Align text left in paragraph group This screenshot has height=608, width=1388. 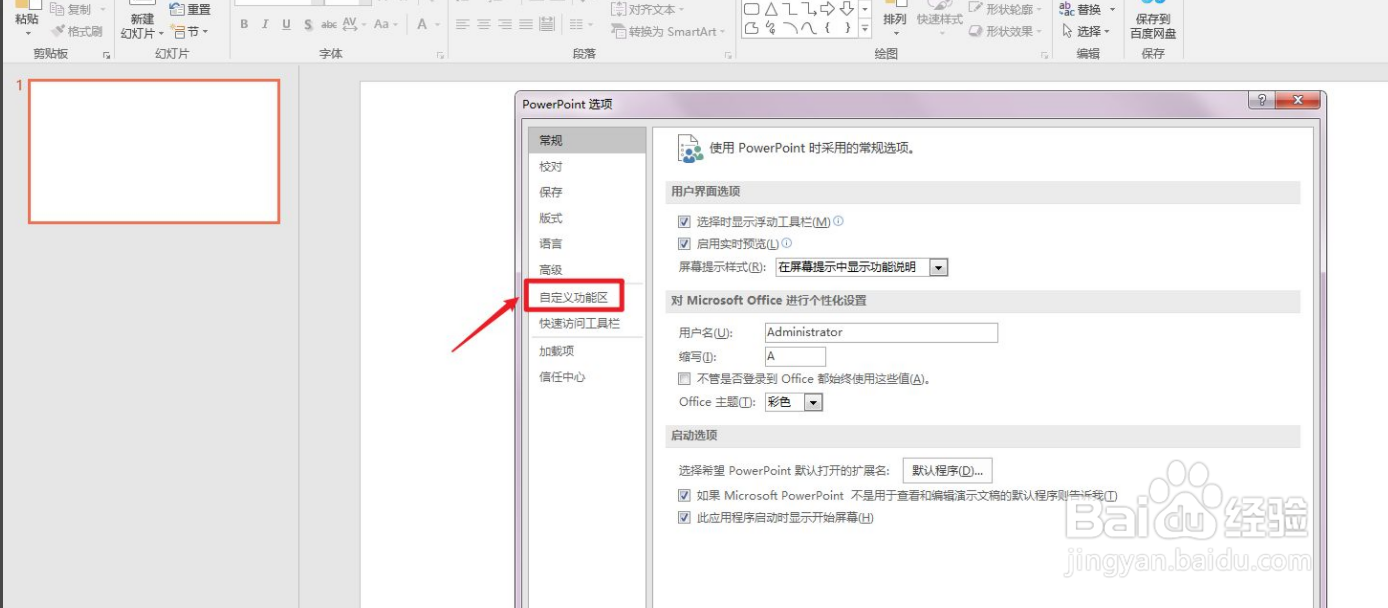(x=462, y=25)
